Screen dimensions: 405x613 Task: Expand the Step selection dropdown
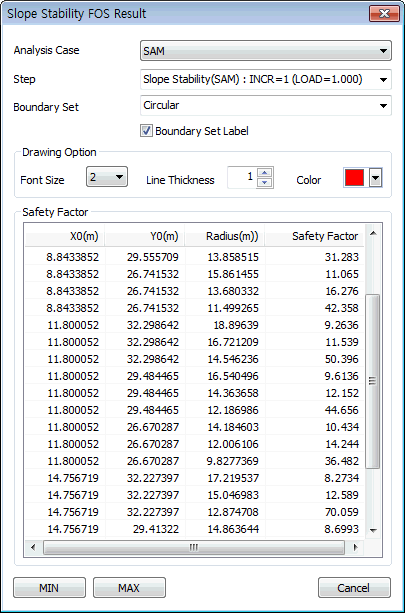[266, 80]
